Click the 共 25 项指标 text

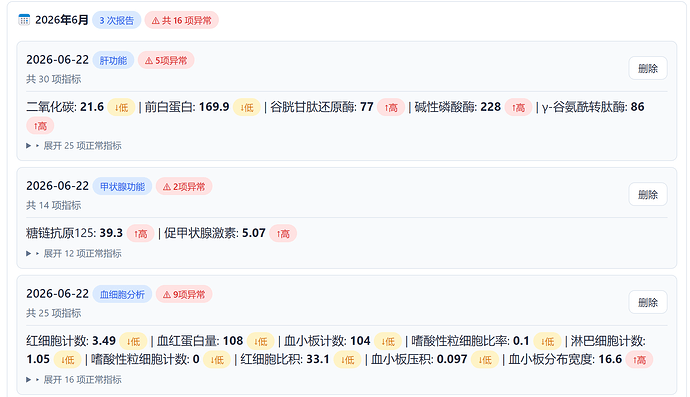[x=54, y=313]
